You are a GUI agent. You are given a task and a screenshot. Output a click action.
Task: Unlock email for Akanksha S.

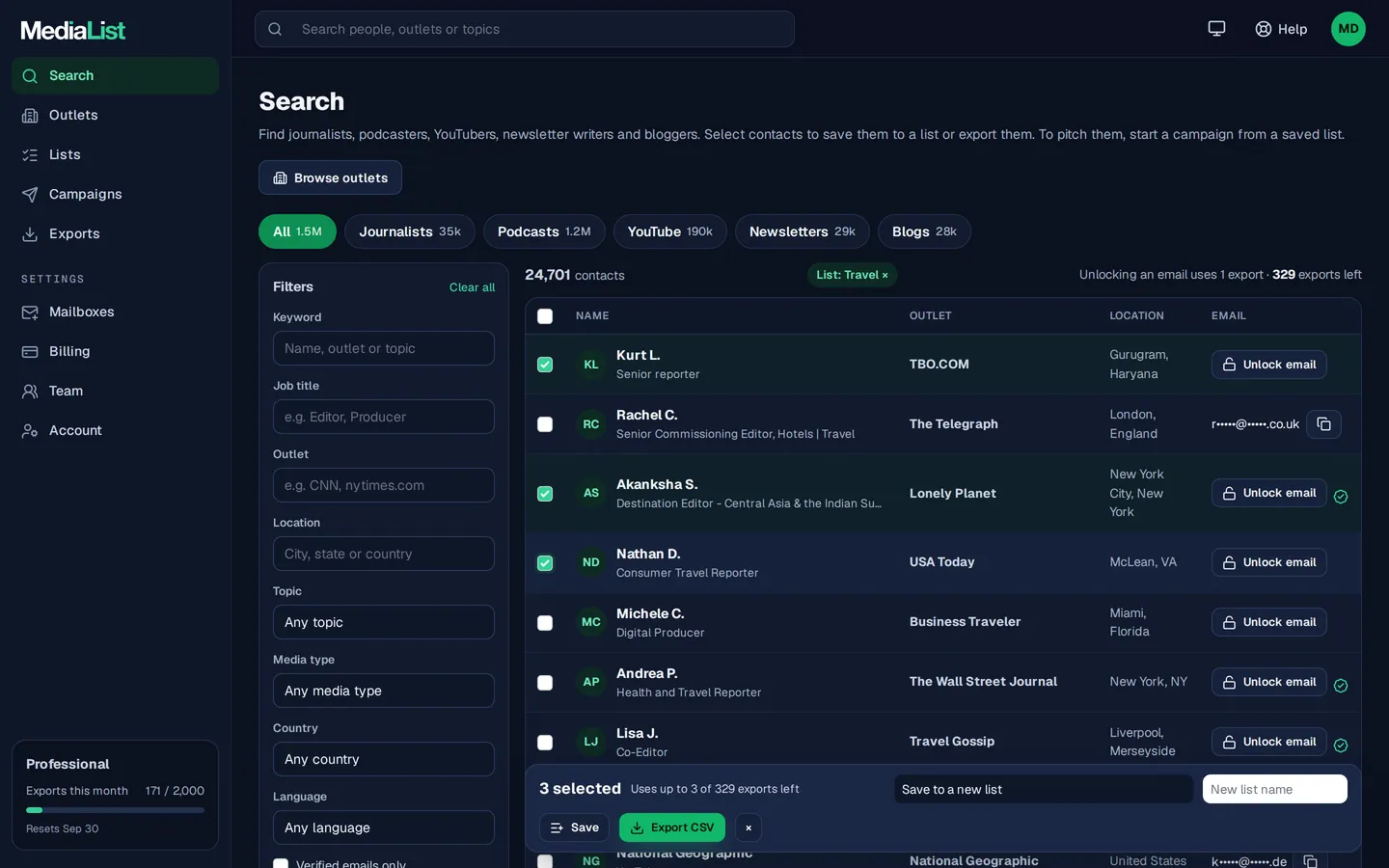[1268, 493]
